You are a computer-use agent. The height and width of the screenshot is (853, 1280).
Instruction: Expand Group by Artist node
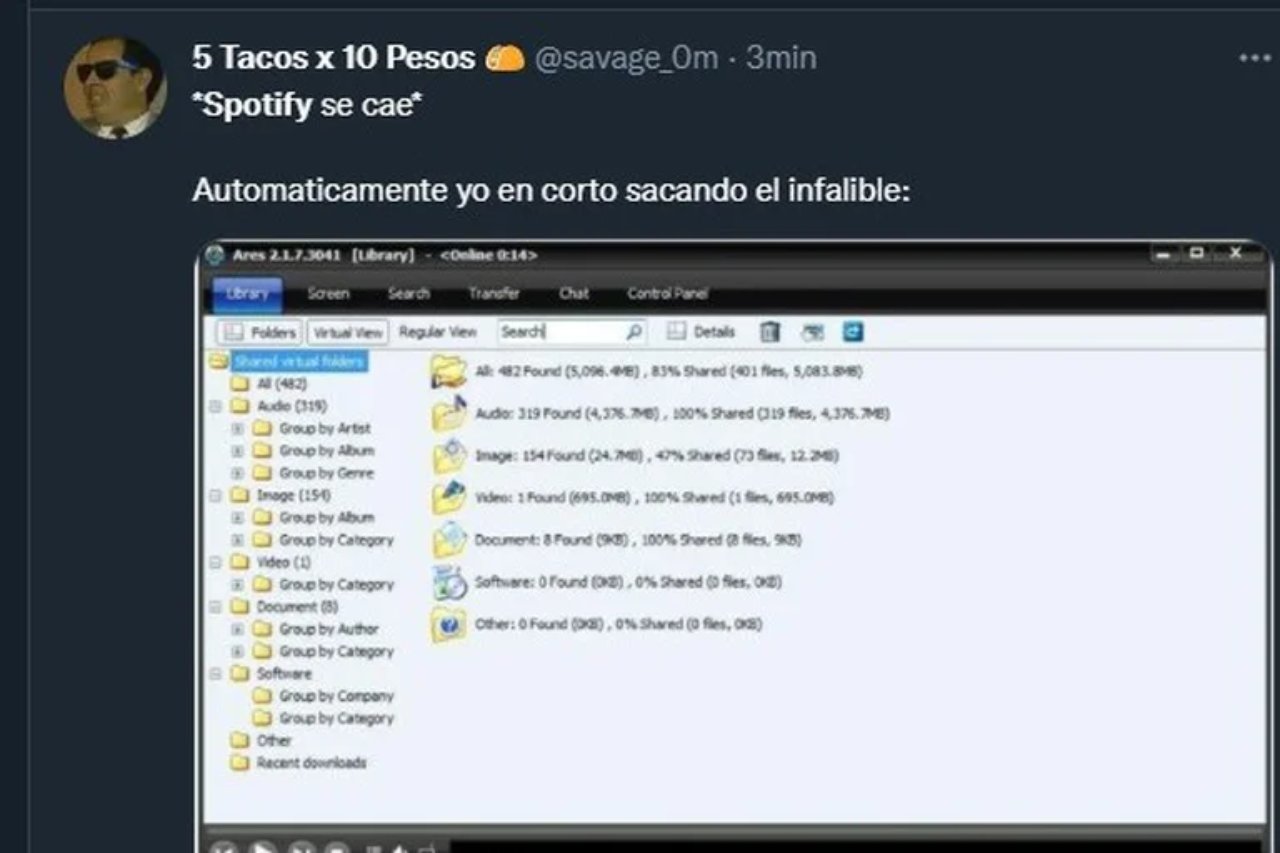pos(237,428)
